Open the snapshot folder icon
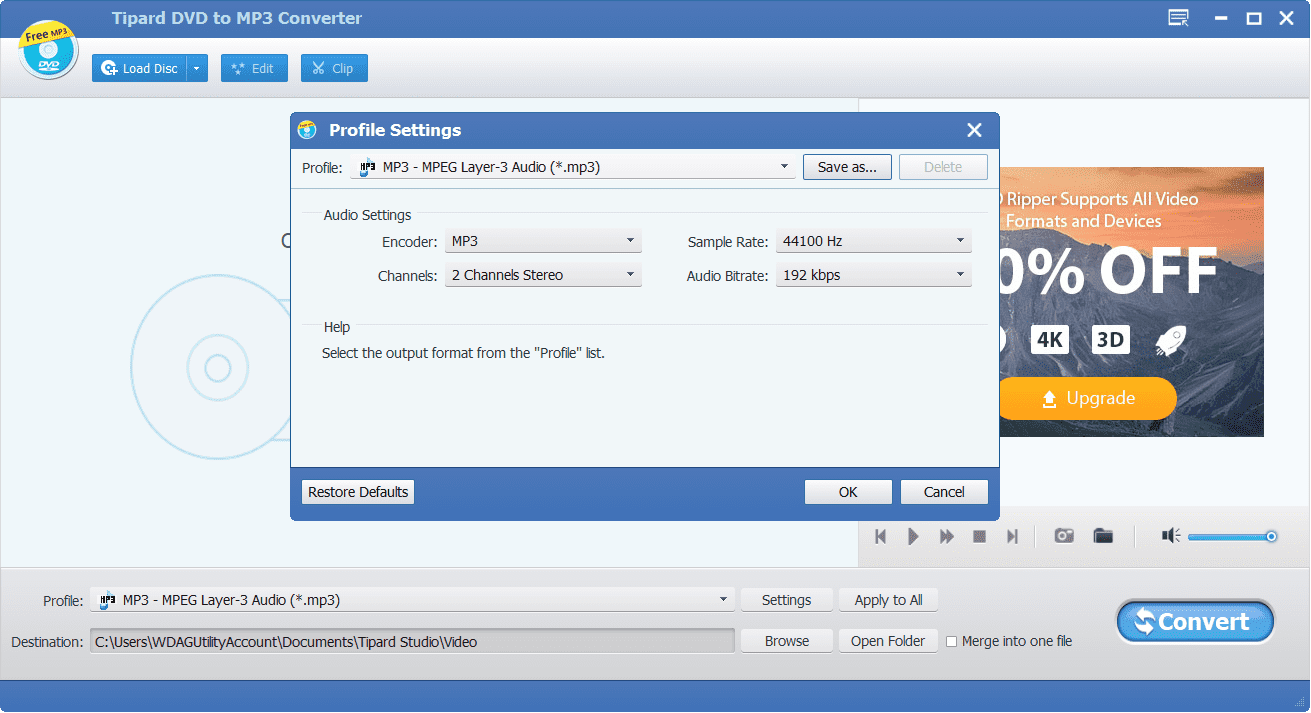 pyautogui.click(x=1103, y=536)
